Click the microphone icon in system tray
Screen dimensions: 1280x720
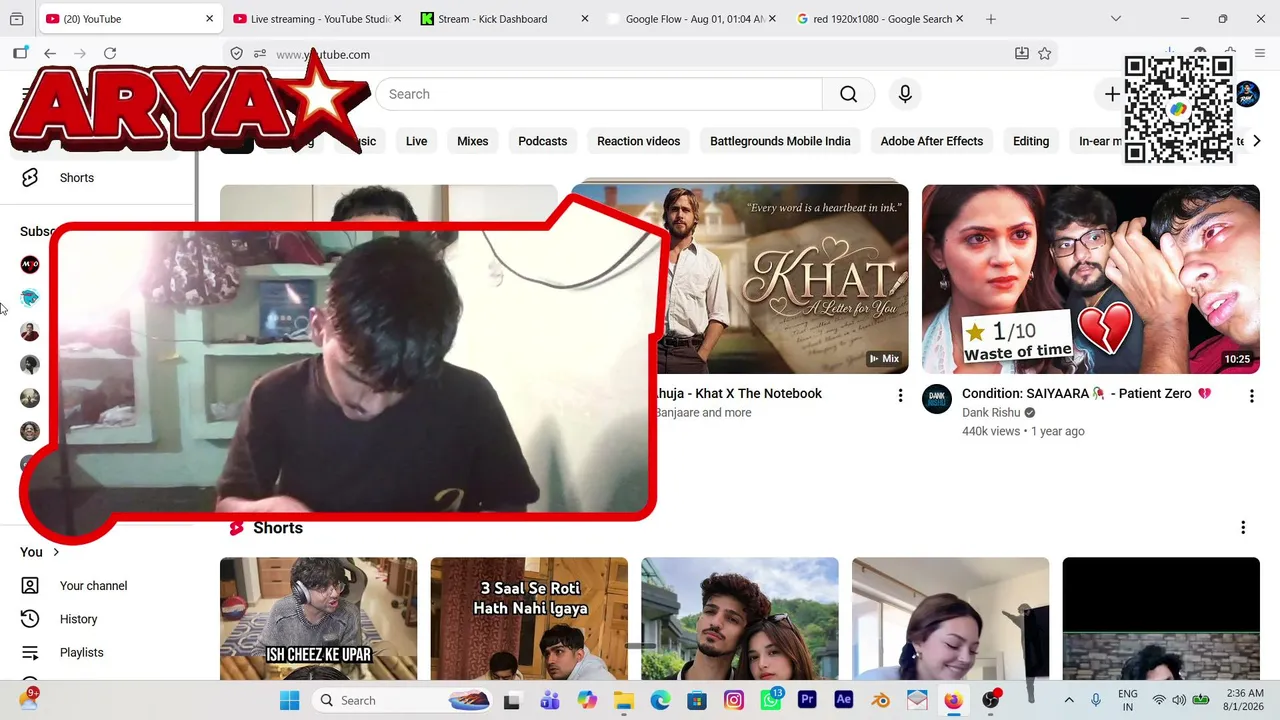(x=1096, y=700)
